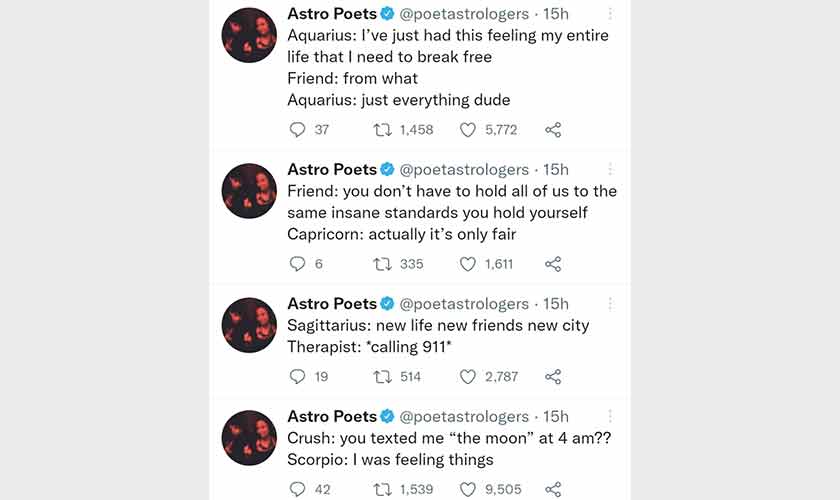
Task: Like the Aquarius break free tweet
Action: pyautogui.click(x=468, y=130)
